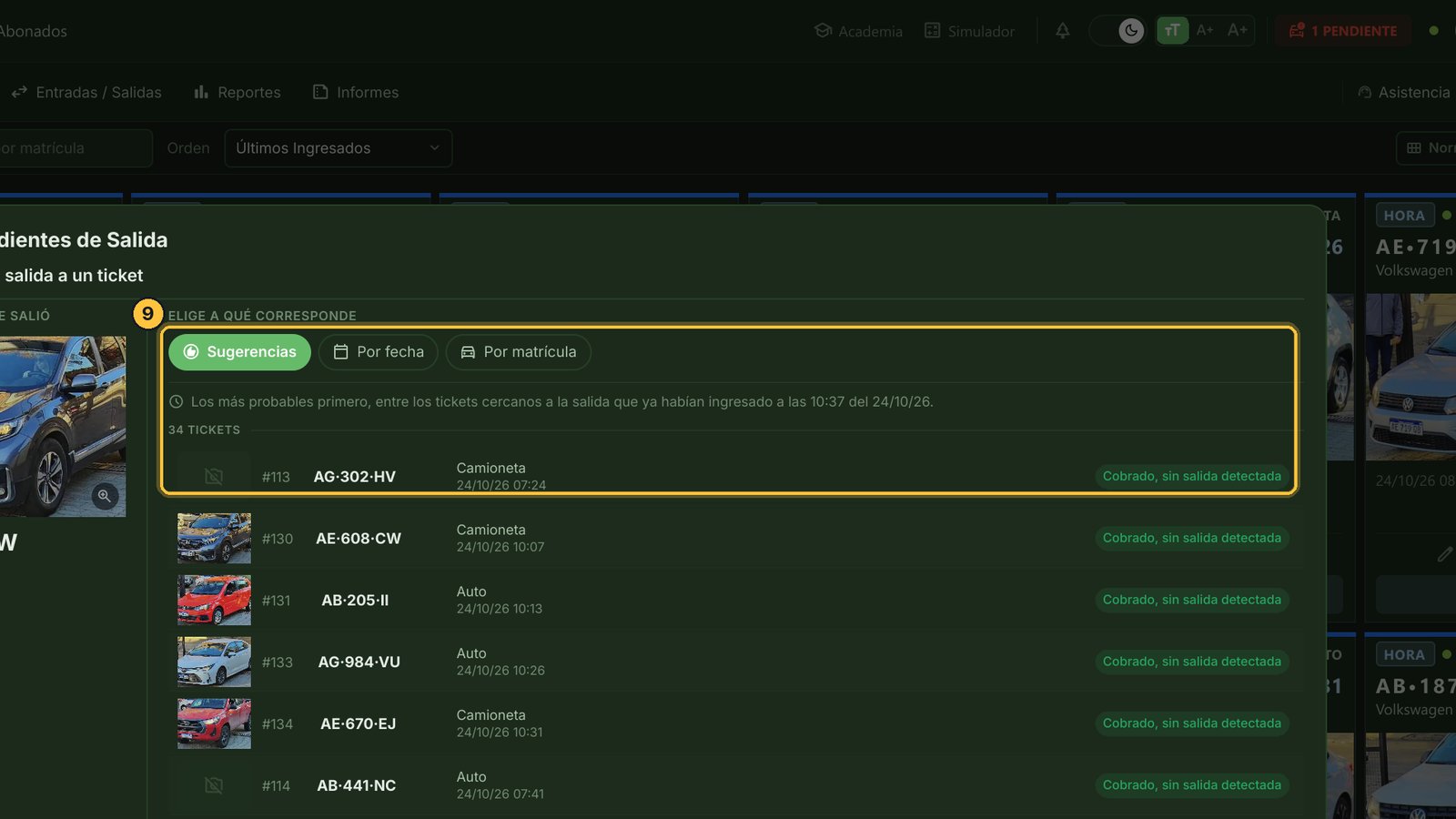1456x819 pixels.
Task: Open the Abonados section
Action: [x=33, y=31]
